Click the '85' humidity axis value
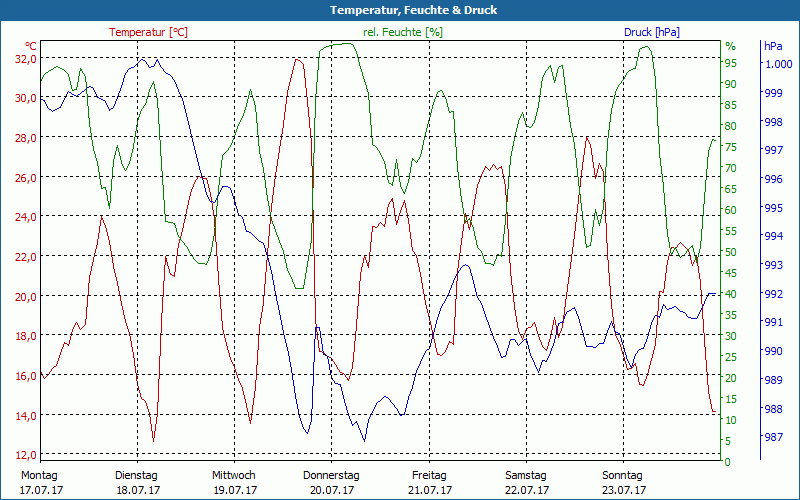800x500 pixels. 731,105
